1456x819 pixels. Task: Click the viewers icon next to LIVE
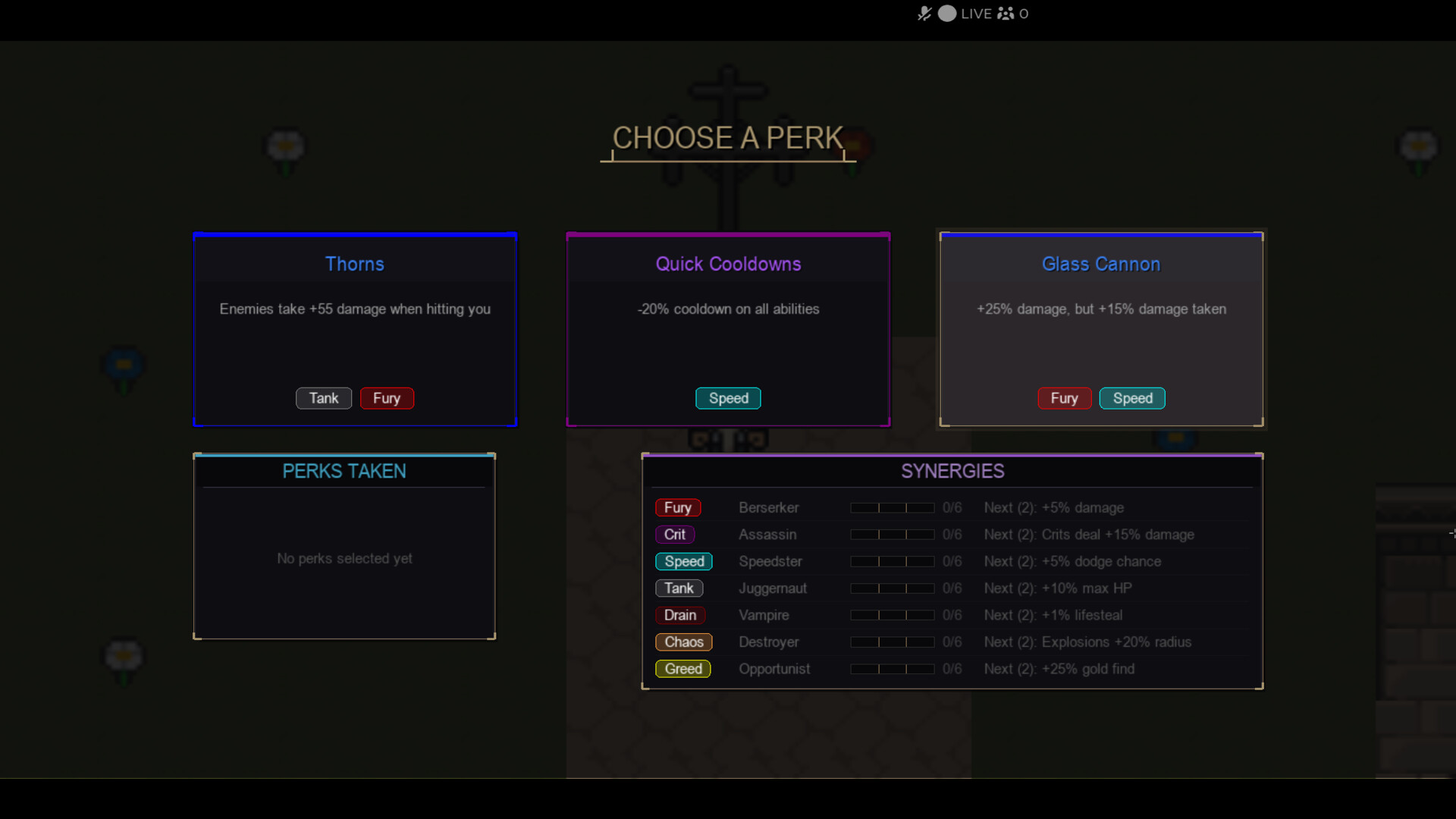tap(1006, 14)
